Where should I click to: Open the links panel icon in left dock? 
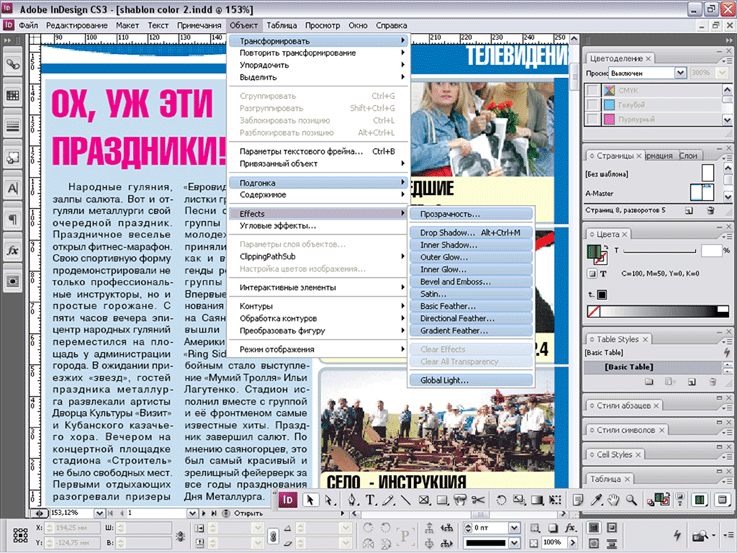[13, 65]
